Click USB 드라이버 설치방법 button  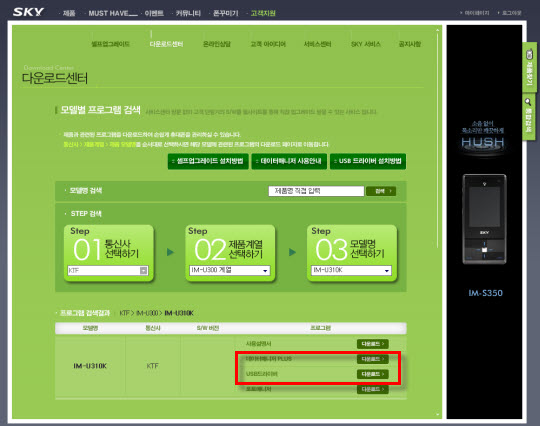click(x=368, y=161)
